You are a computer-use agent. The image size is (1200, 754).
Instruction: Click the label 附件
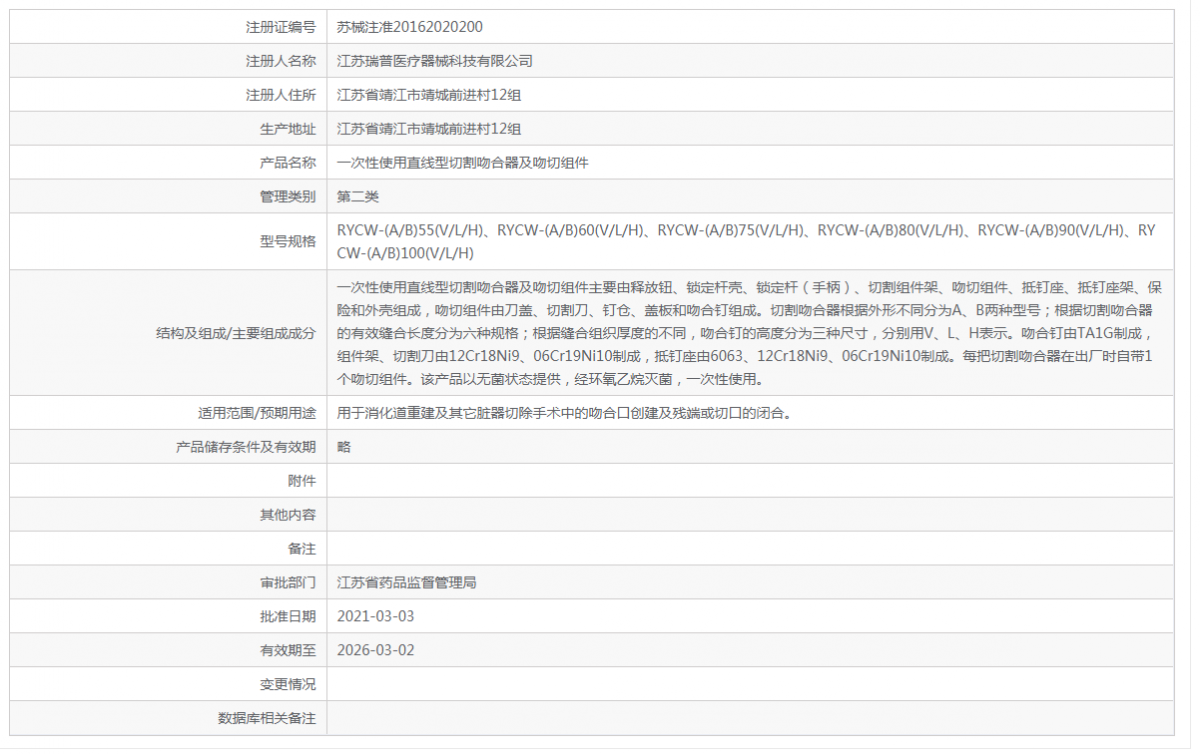(302, 481)
